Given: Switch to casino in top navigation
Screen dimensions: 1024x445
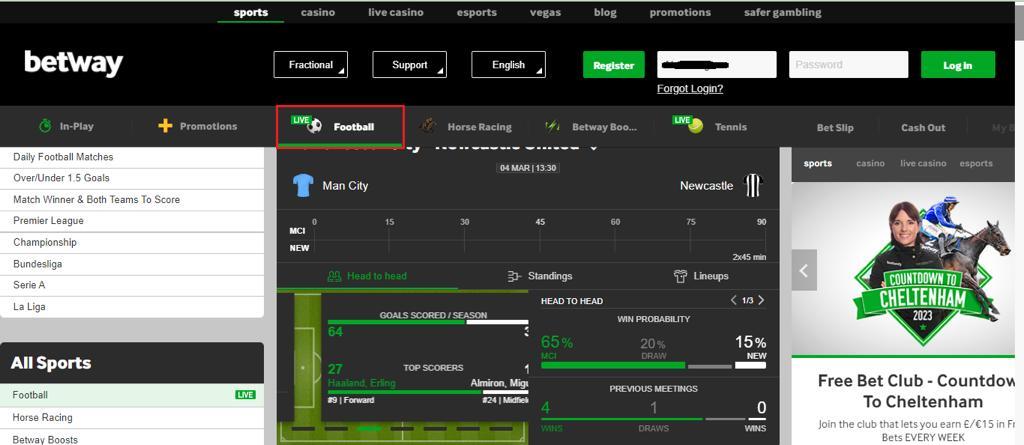Looking at the screenshot, I should (x=318, y=12).
